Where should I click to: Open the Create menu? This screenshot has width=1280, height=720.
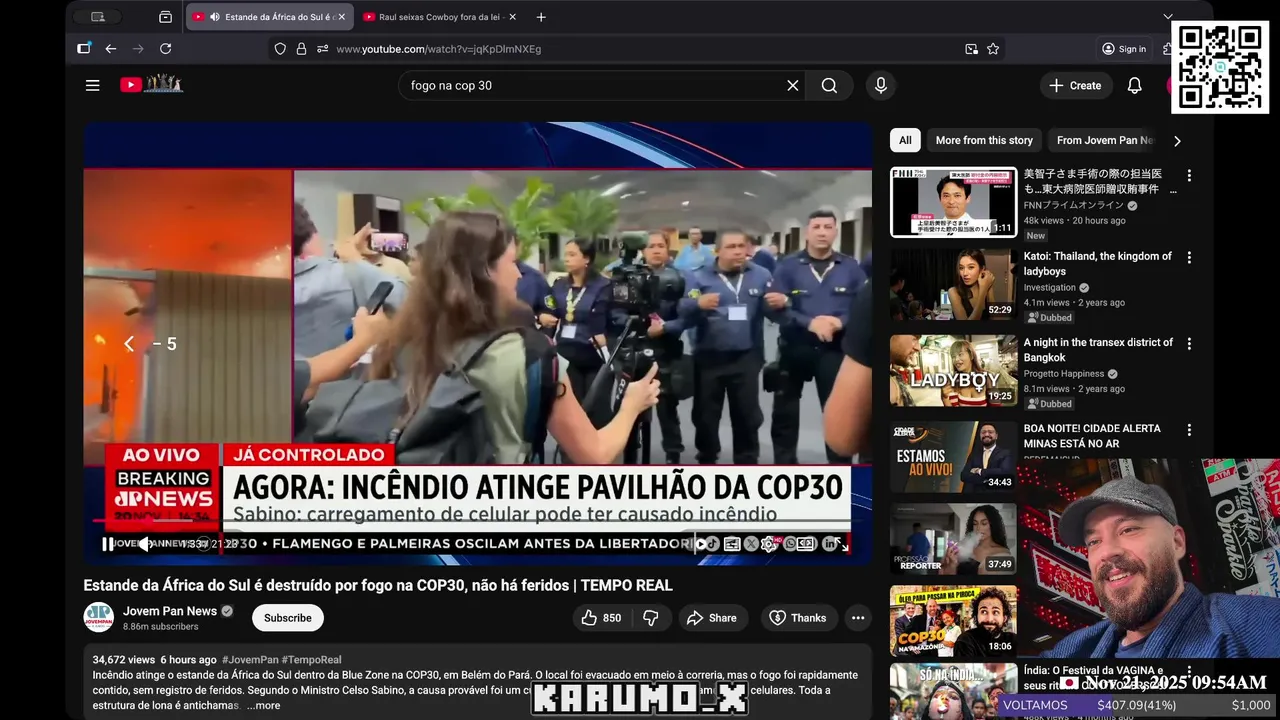click(x=1075, y=85)
